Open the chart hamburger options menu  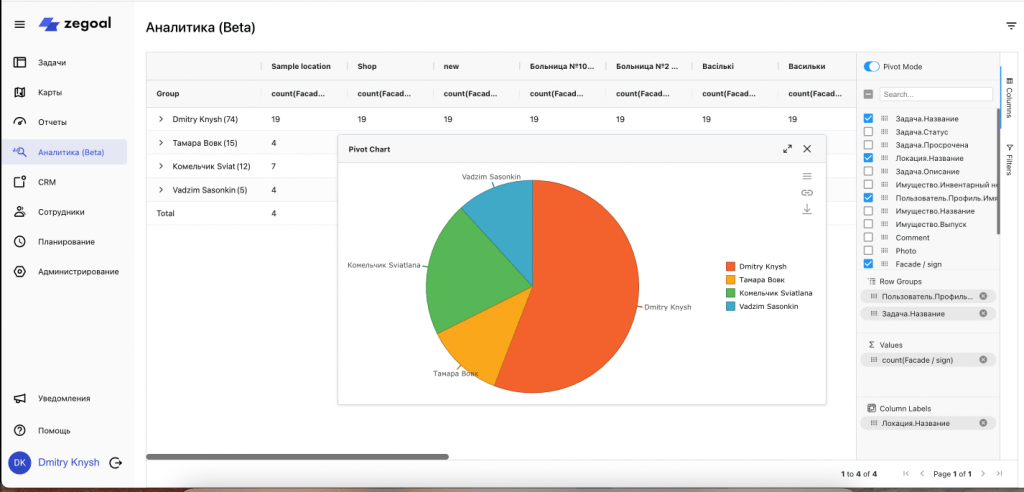point(807,176)
